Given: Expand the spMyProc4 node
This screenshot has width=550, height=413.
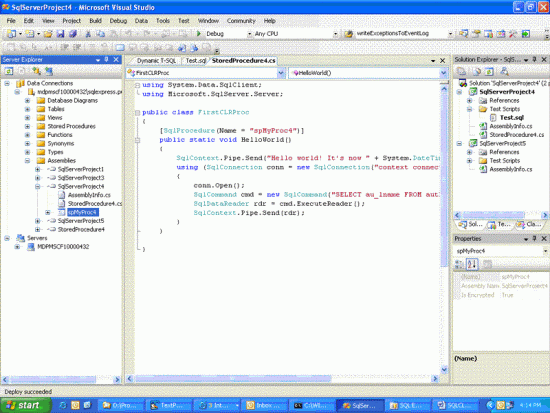Looking at the screenshot, I should click(x=48, y=212).
